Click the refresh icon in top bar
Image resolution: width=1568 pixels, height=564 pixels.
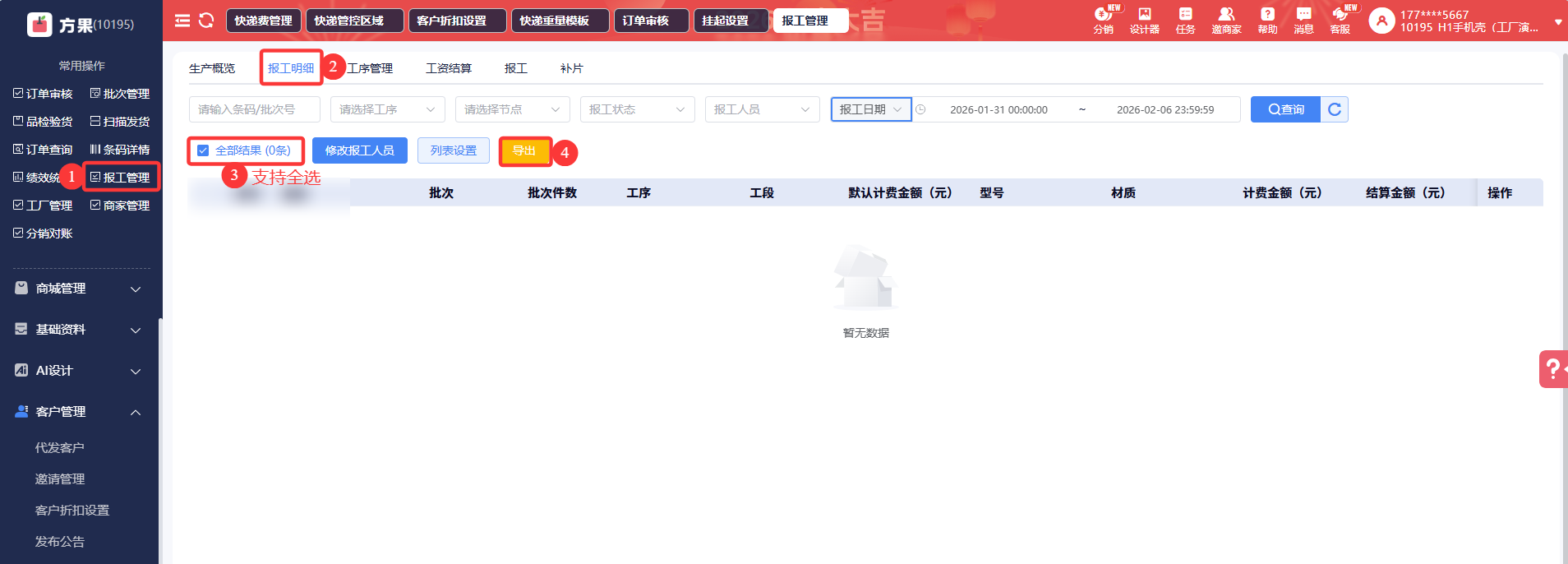click(x=206, y=21)
